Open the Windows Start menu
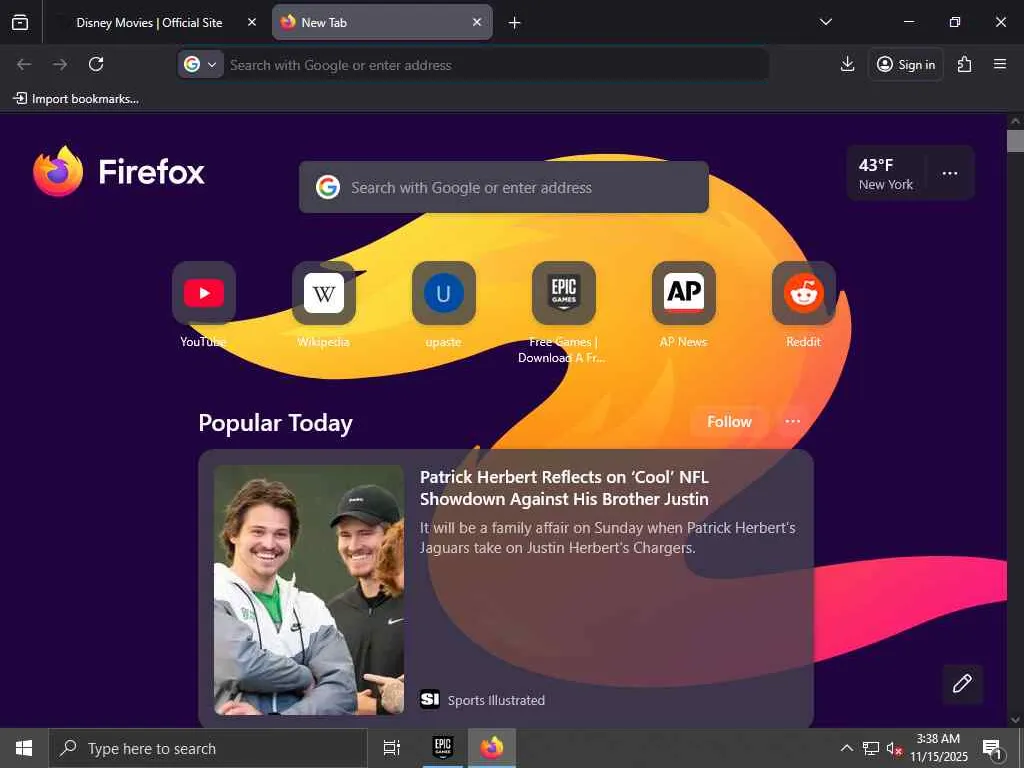 [x=24, y=748]
